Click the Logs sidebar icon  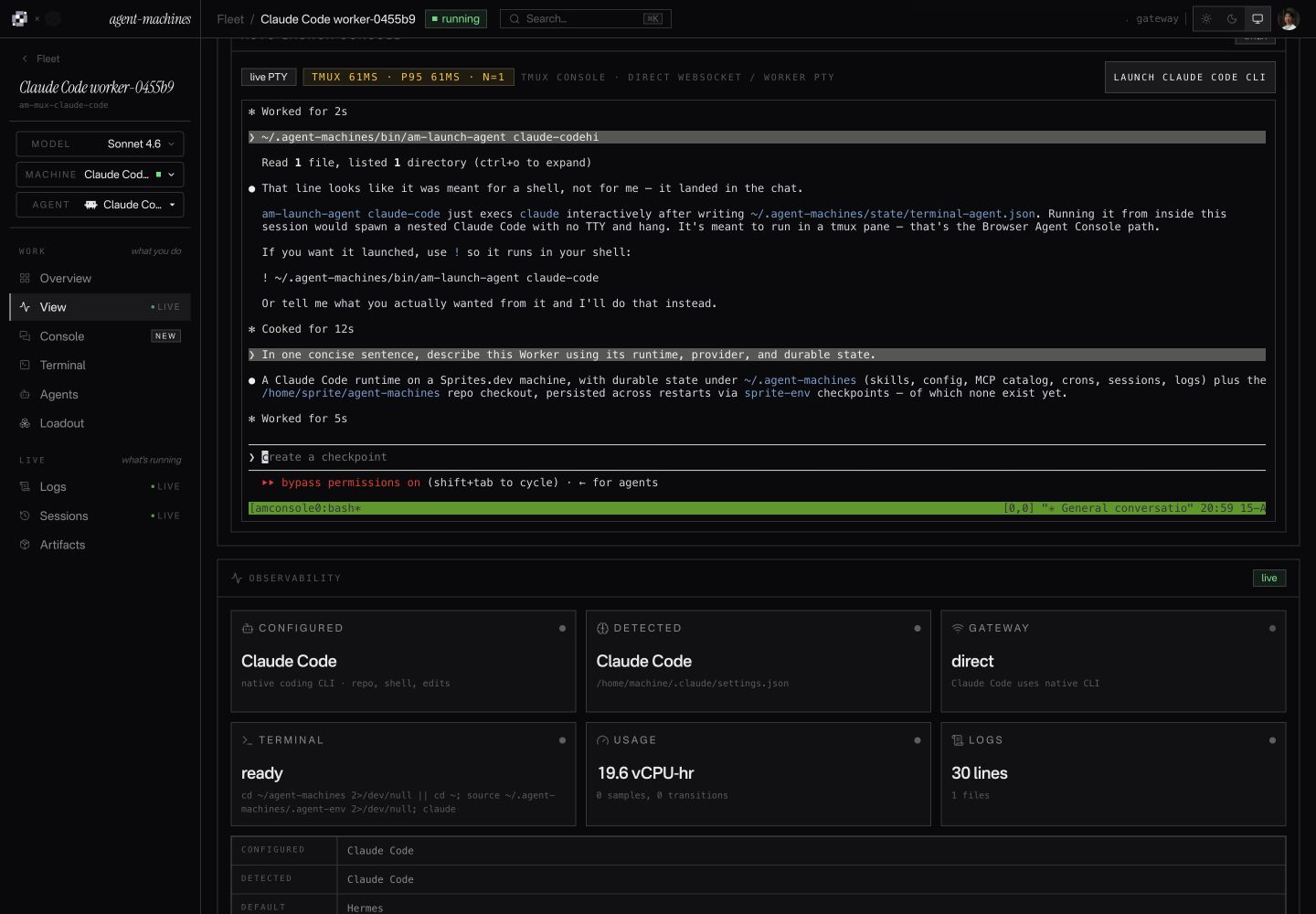tap(25, 486)
